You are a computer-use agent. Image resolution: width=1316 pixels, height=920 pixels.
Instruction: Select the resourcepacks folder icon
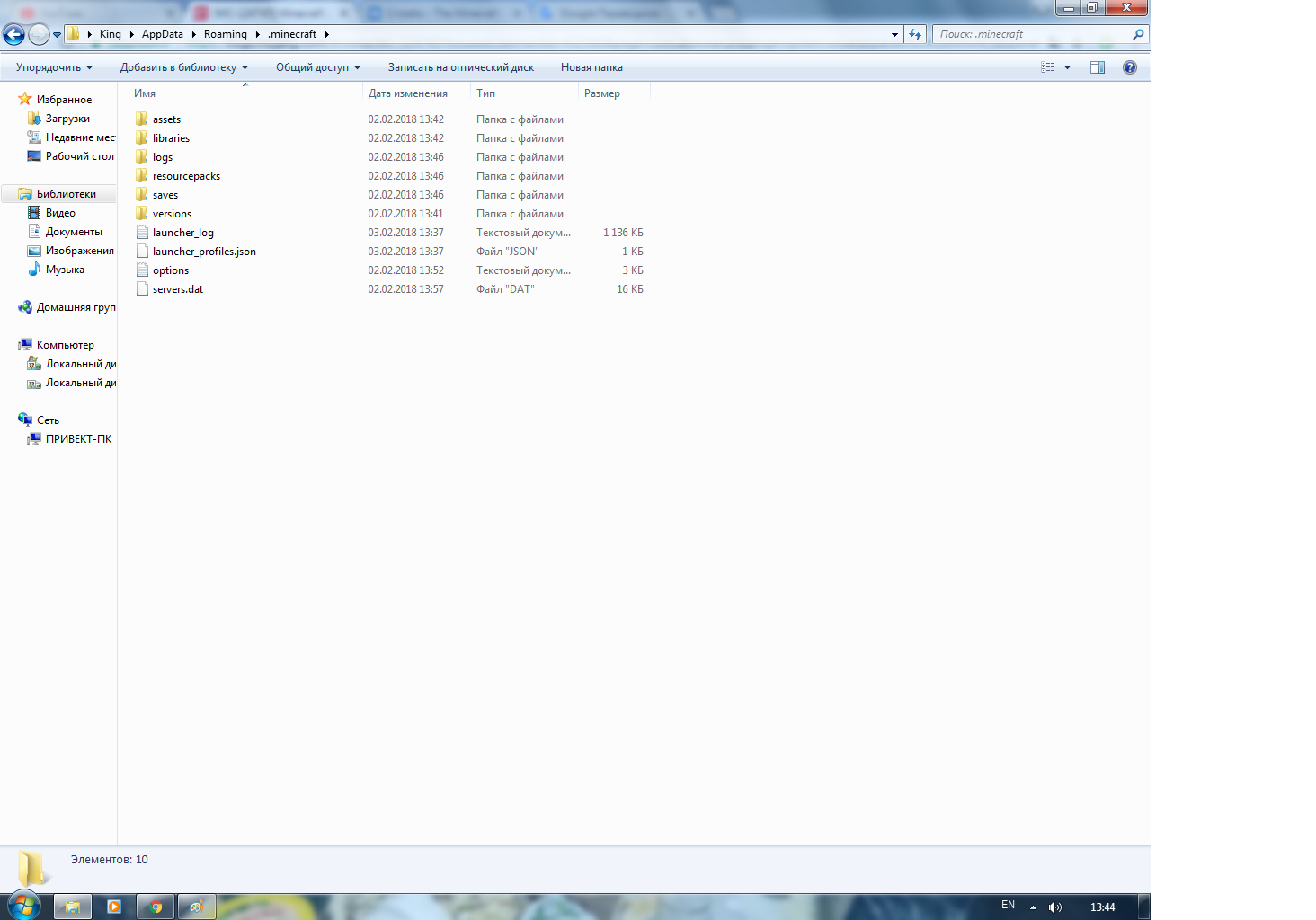click(x=142, y=175)
